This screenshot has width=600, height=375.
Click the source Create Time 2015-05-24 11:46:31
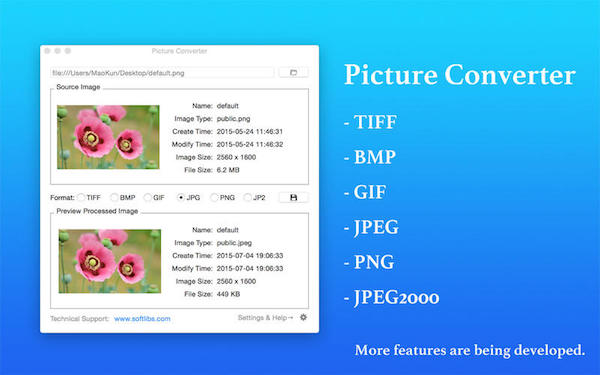250,132
